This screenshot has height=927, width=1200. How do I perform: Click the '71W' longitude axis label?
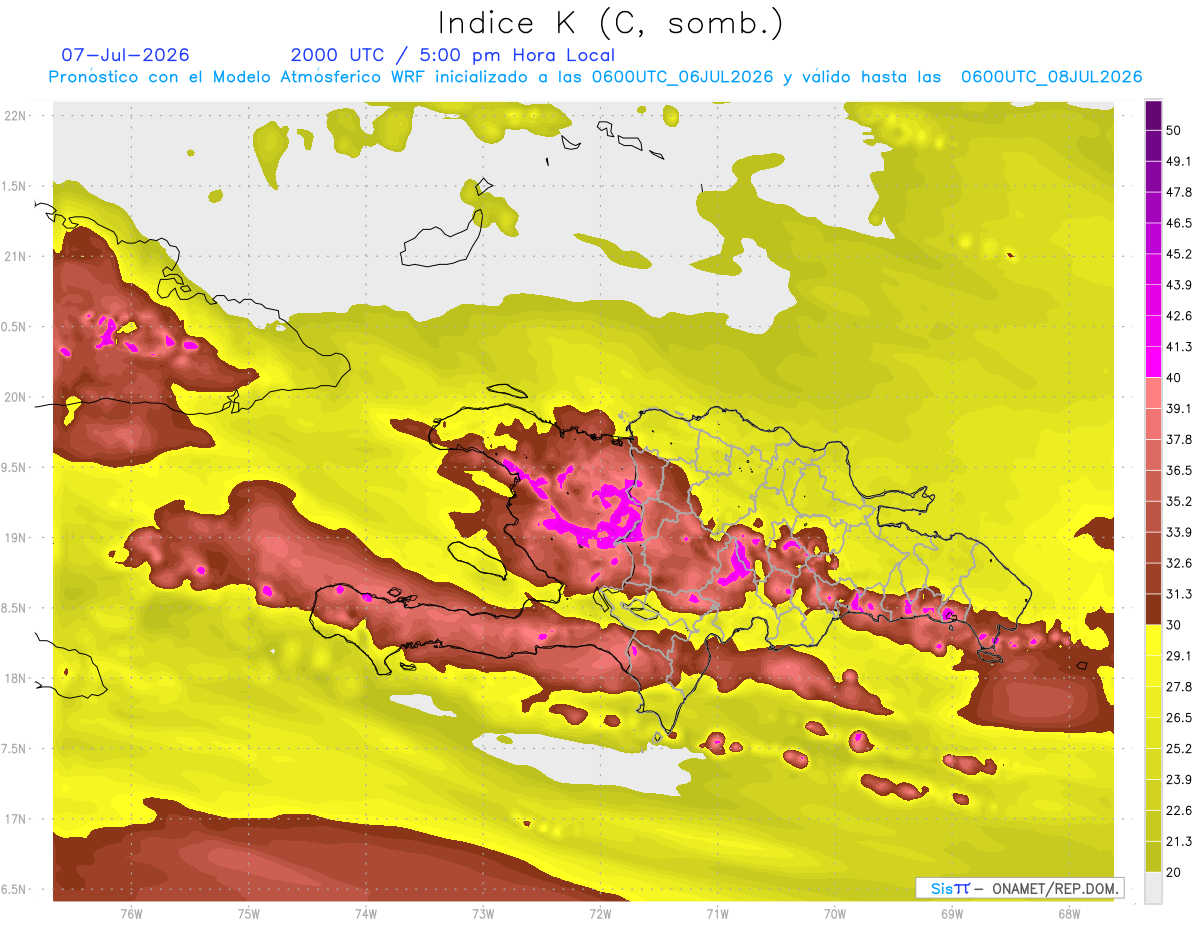[x=717, y=913]
